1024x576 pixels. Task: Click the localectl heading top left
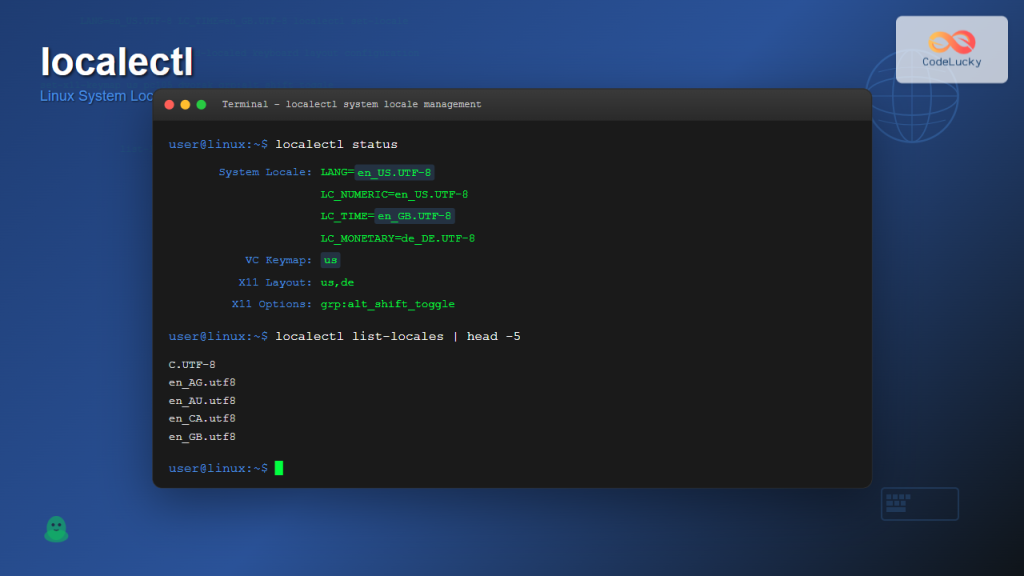click(x=116, y=62)
